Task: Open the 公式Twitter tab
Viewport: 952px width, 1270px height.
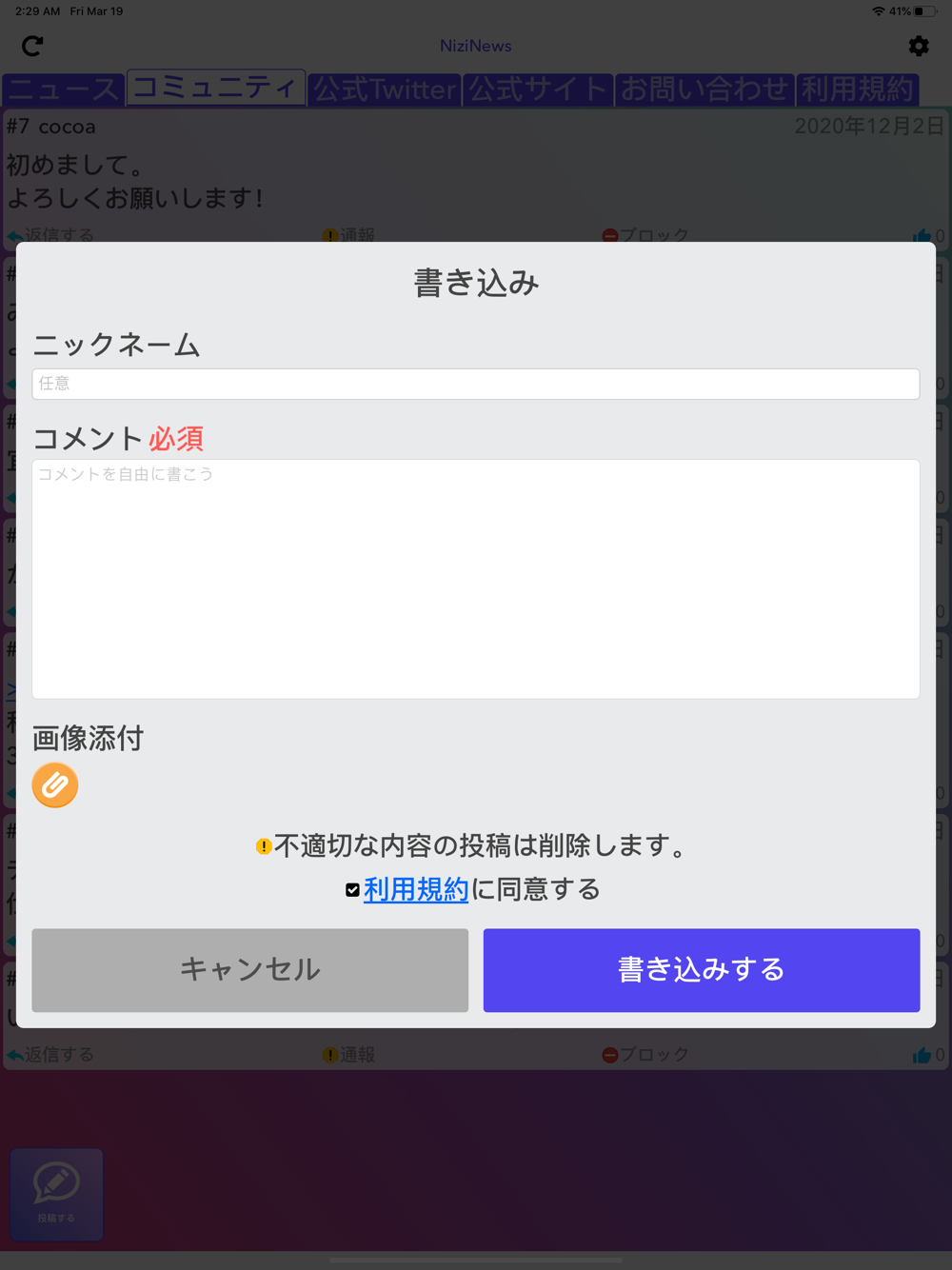Action: tap(385, 89)
